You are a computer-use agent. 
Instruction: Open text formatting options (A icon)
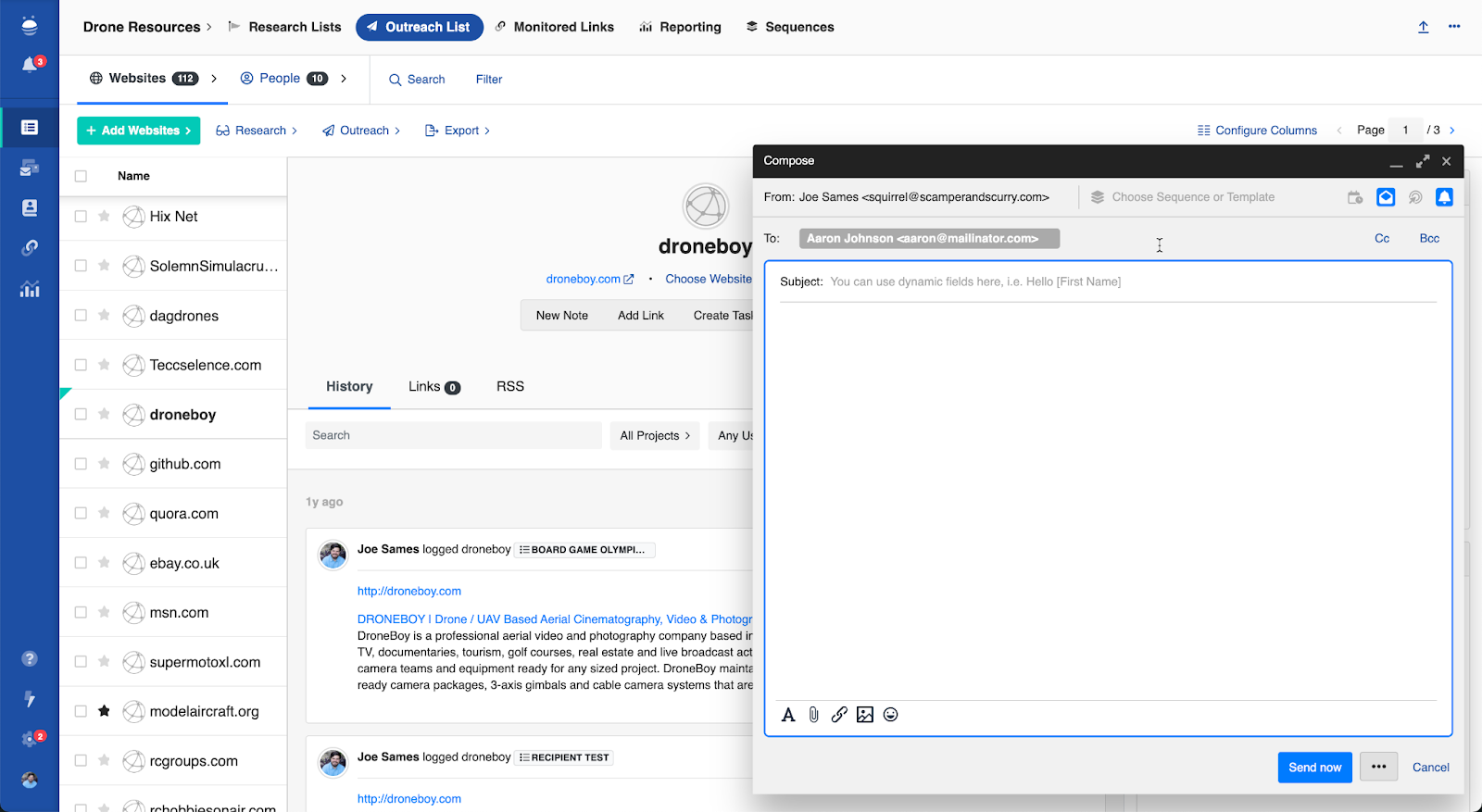(x=788, y=715)
